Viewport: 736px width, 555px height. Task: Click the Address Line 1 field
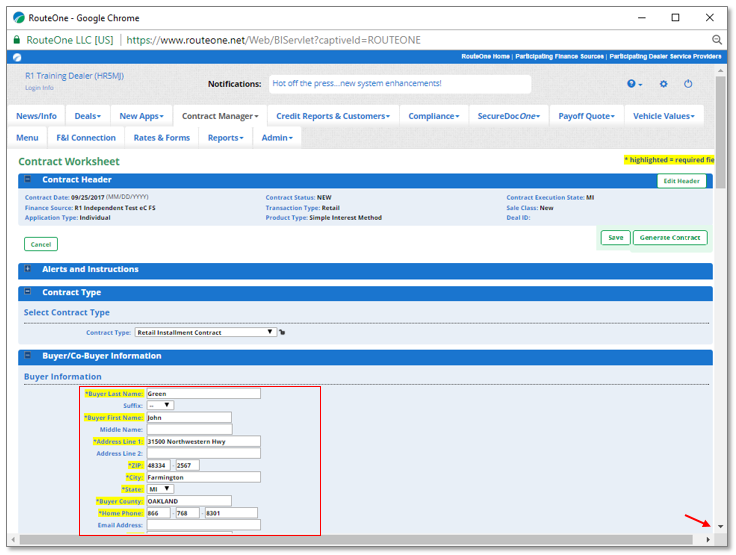click(203, 441)
